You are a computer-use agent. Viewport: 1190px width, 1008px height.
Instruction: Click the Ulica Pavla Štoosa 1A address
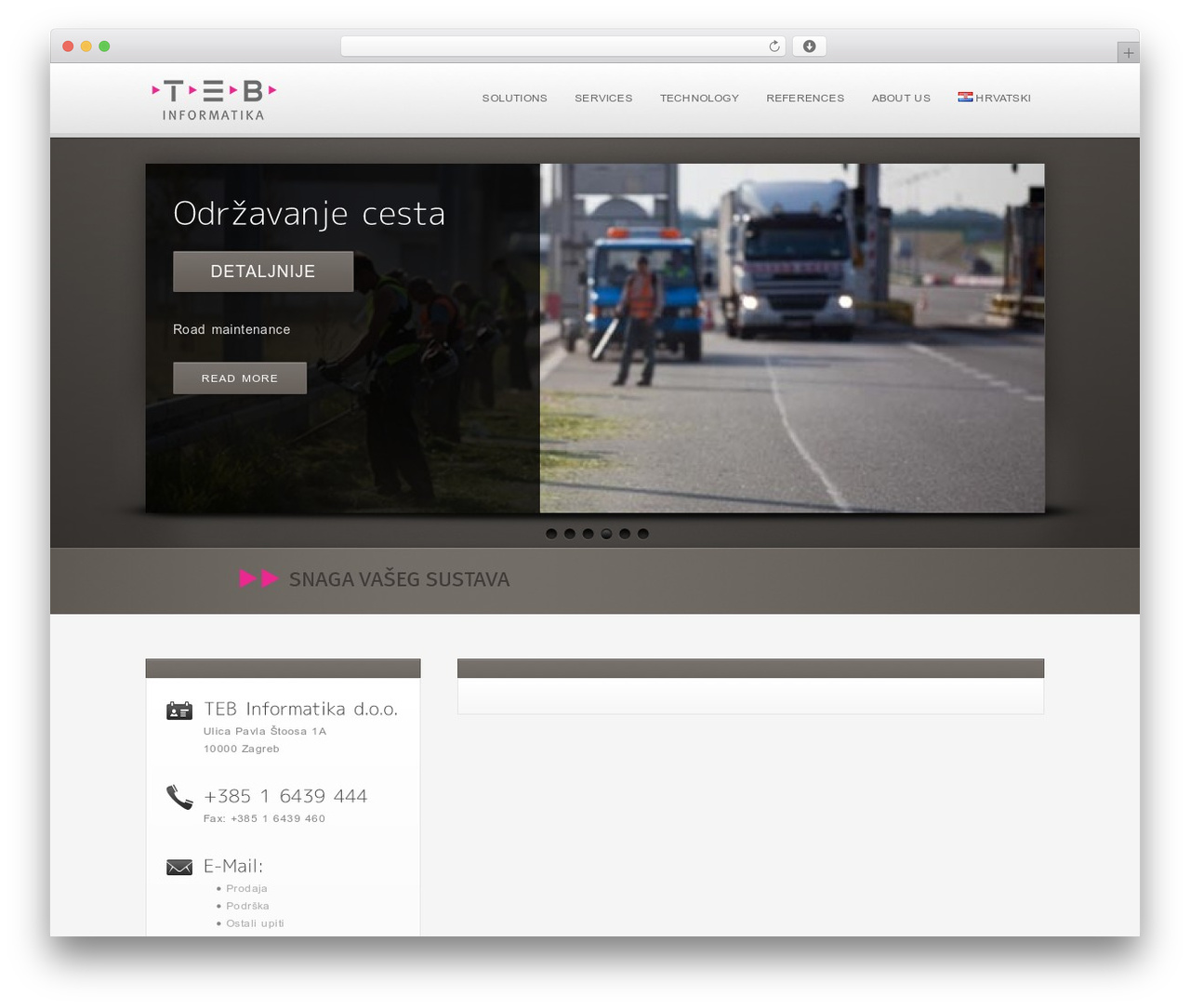coord(265,731)
